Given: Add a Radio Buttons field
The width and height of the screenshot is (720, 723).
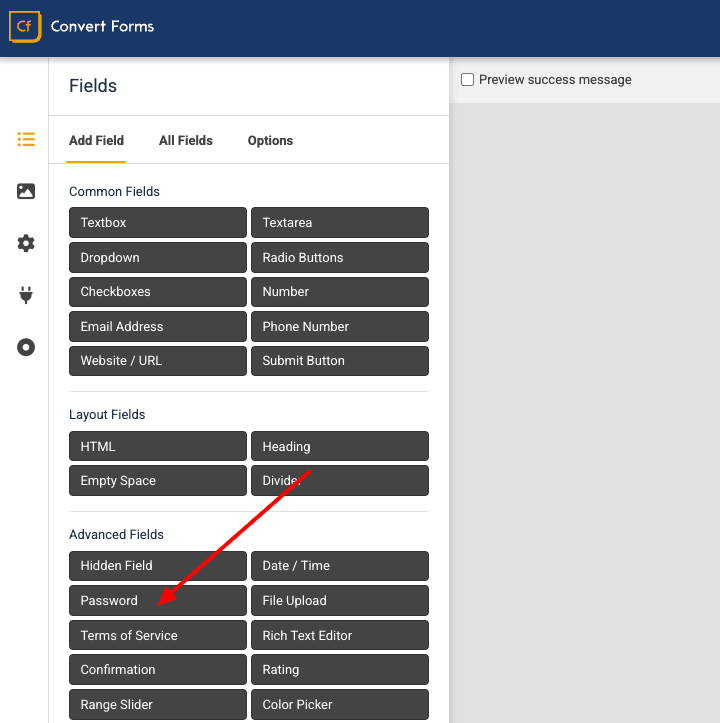Looking at the screenshot, I should pos(339,257).
